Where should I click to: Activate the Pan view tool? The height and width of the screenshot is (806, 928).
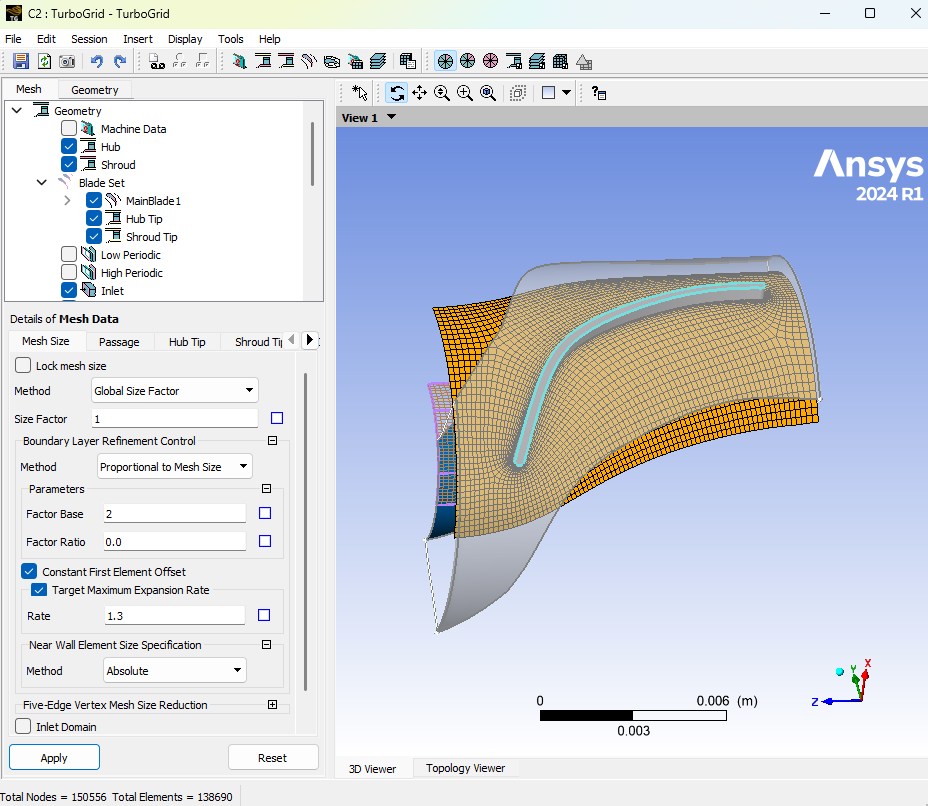point(420,93)
